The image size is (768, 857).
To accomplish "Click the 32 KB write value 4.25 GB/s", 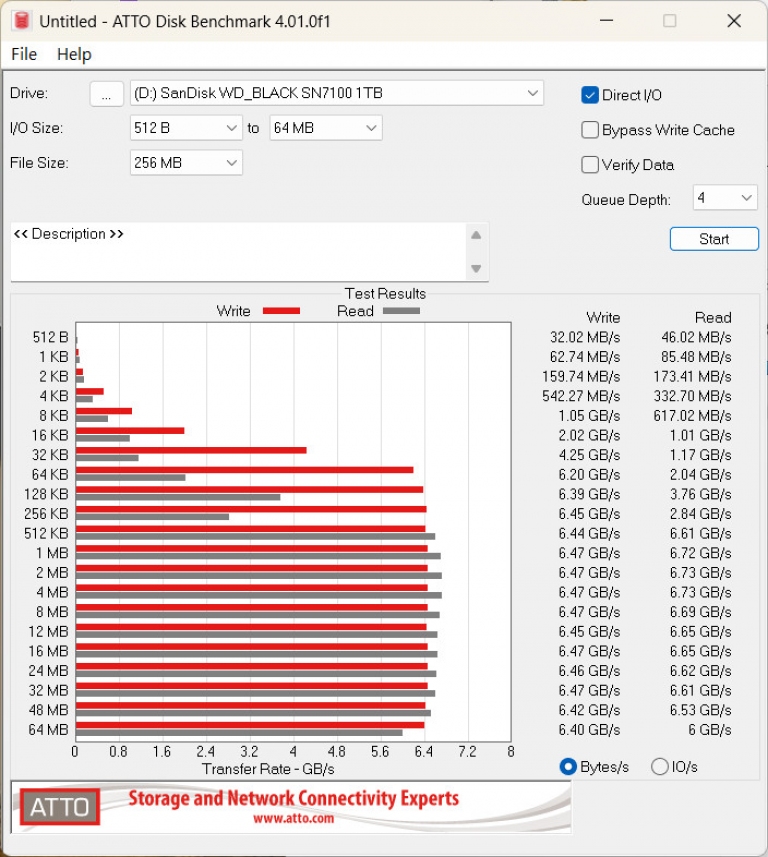I will pos(589,455).
